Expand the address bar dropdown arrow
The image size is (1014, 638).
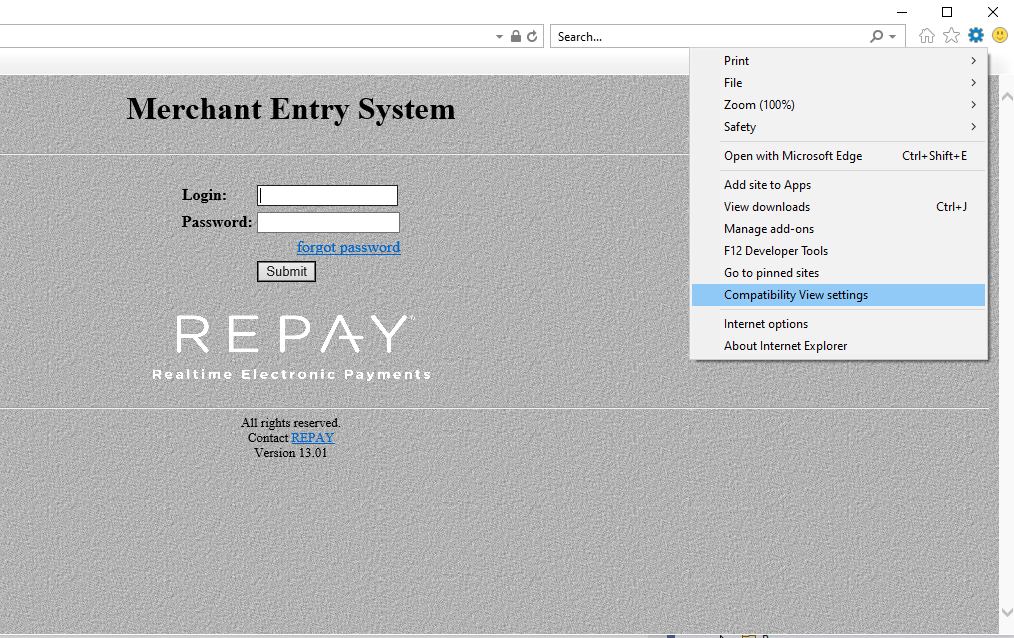pos(499,37)
